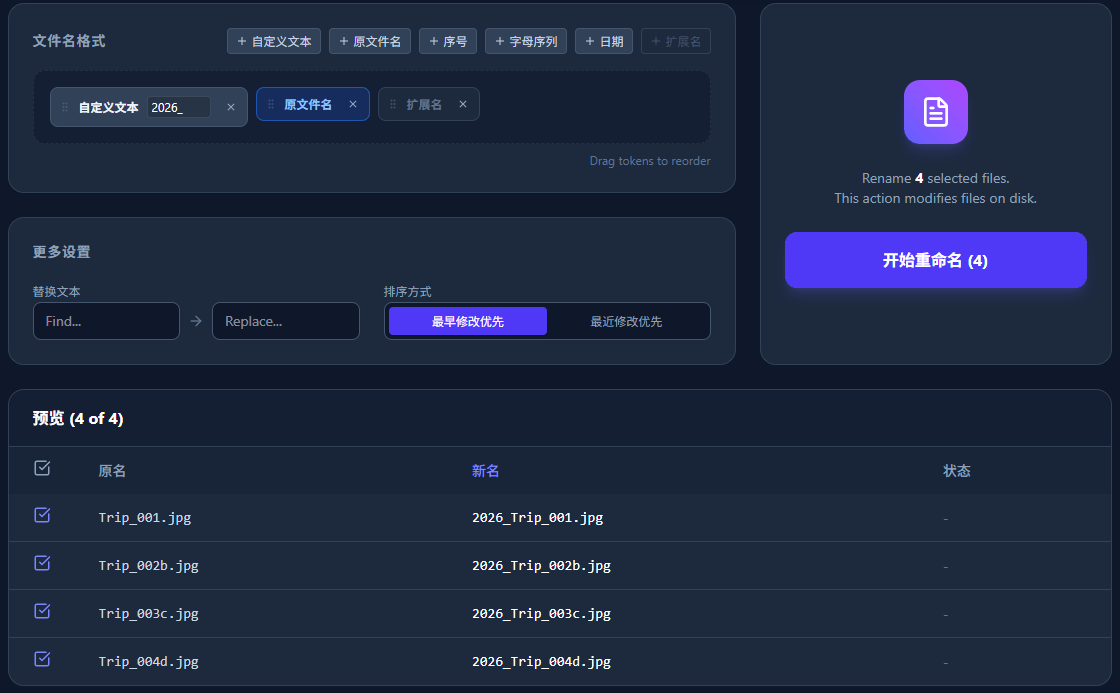
Task: Click new name 2026_Trip_004d.jpg
Action: click(541, 662)
